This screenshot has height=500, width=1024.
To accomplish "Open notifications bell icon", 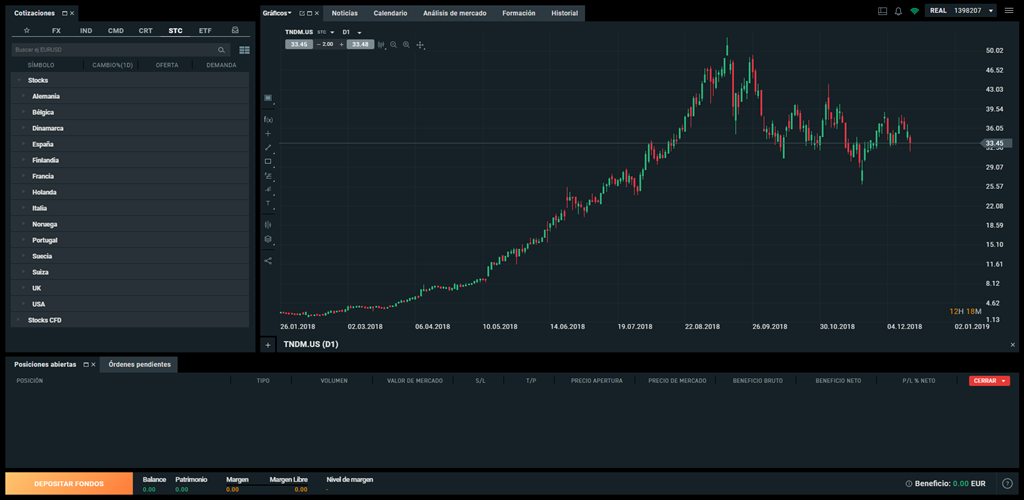I will tap(898, 11).
